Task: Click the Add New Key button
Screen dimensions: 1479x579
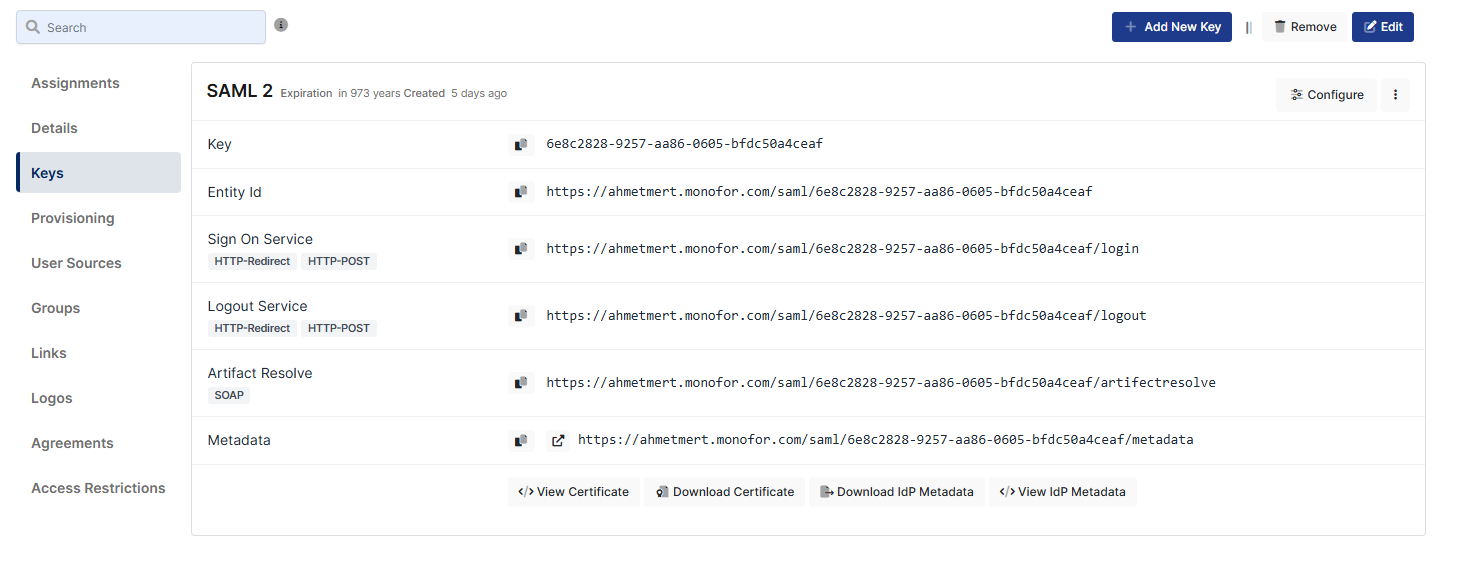Action: pos(1172,27)
